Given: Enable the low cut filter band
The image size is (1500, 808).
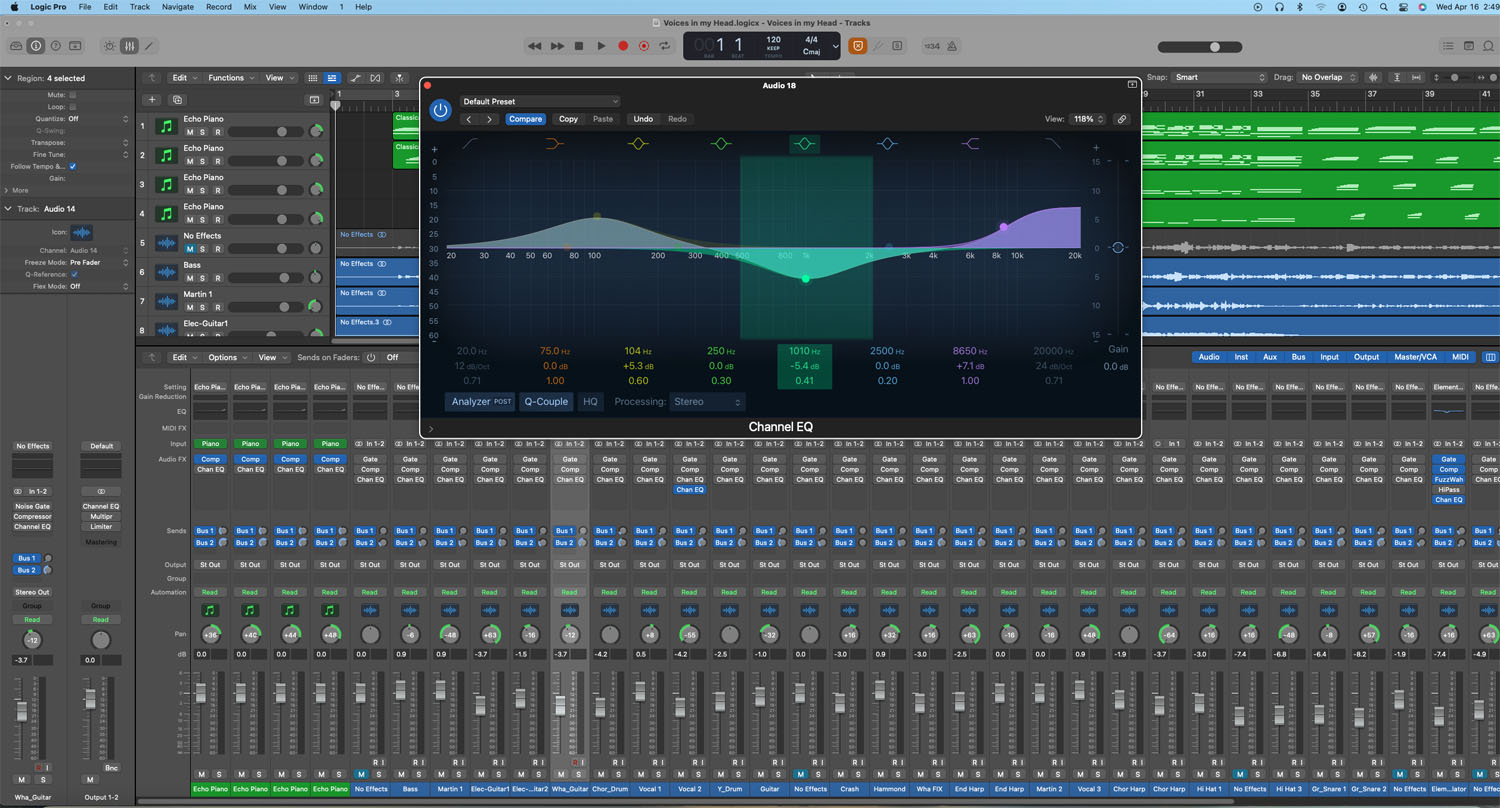Looking at the screenshot, I should pyautogui.click(x=470, y=144).
